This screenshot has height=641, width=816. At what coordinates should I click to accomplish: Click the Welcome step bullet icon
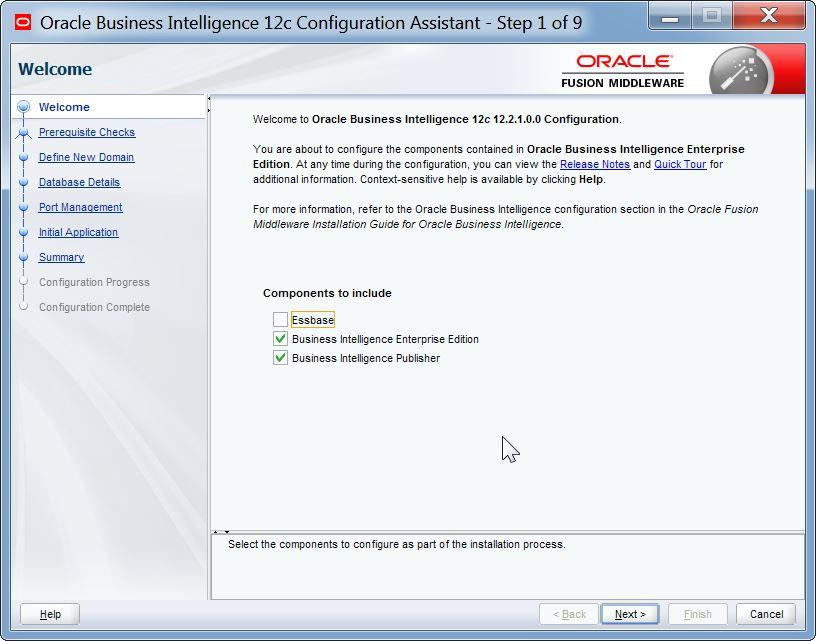[23, 107]
